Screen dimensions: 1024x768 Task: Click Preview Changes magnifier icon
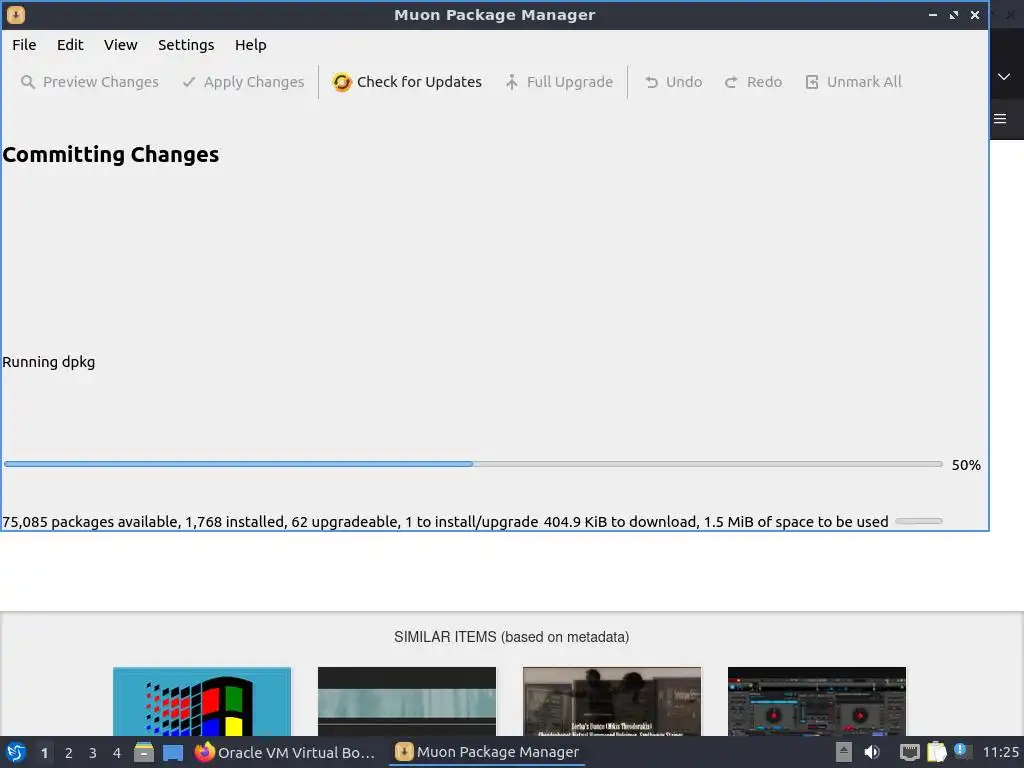(27, 82)
